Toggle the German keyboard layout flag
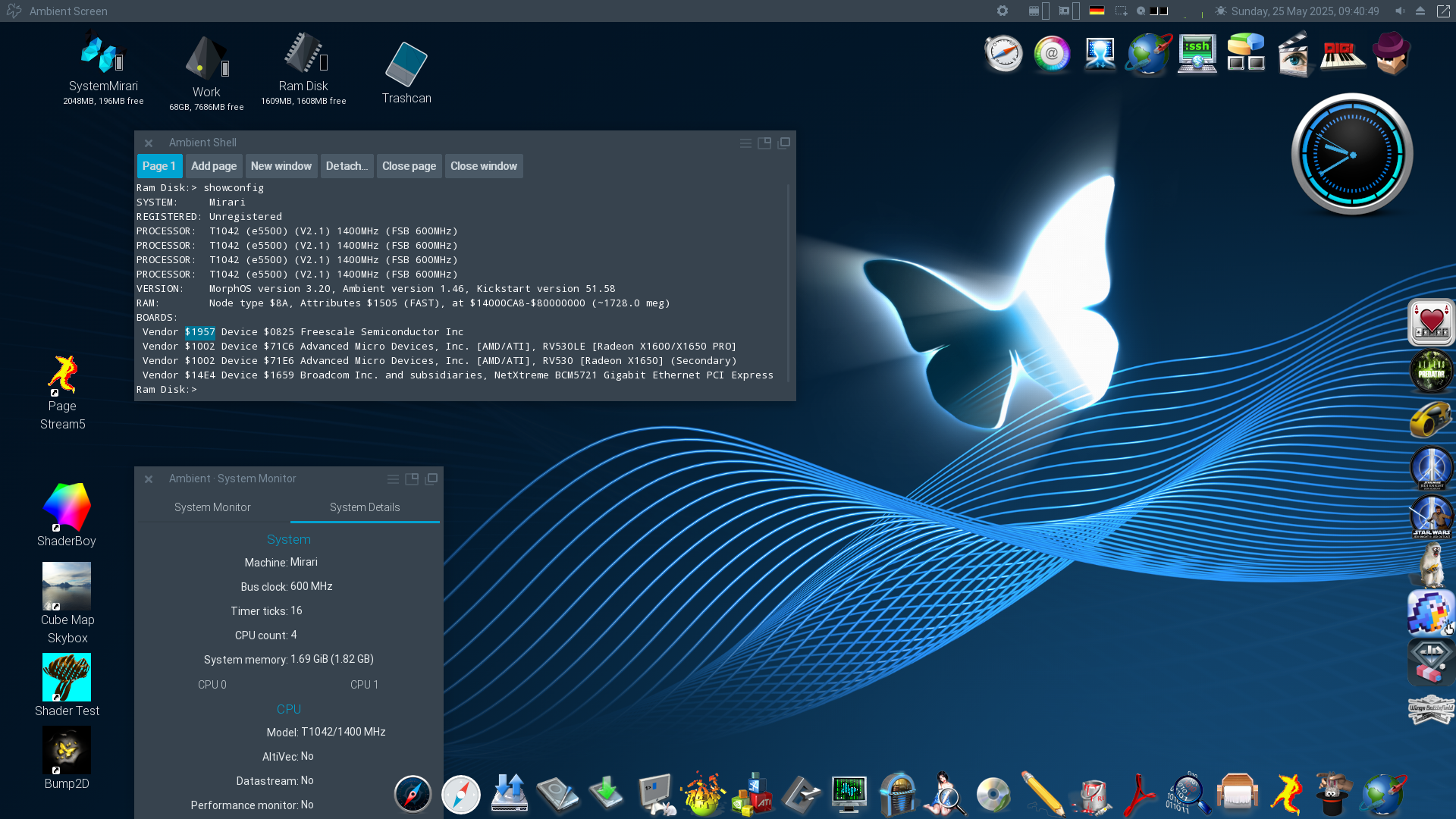Screen dimensions: 1456x819 pos(1097,11)
